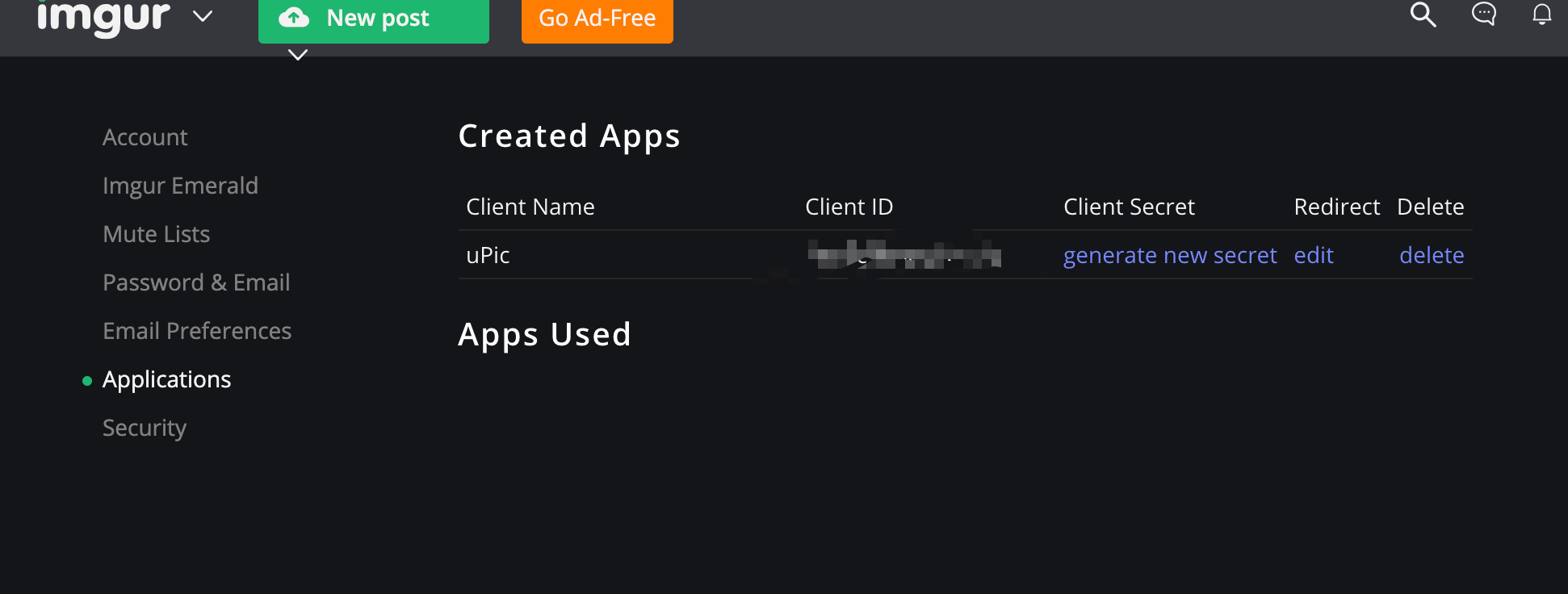The height and width of the screenshot is (594, 1568).
Task: Select the Applications settings item
Action: pos(166,379)
